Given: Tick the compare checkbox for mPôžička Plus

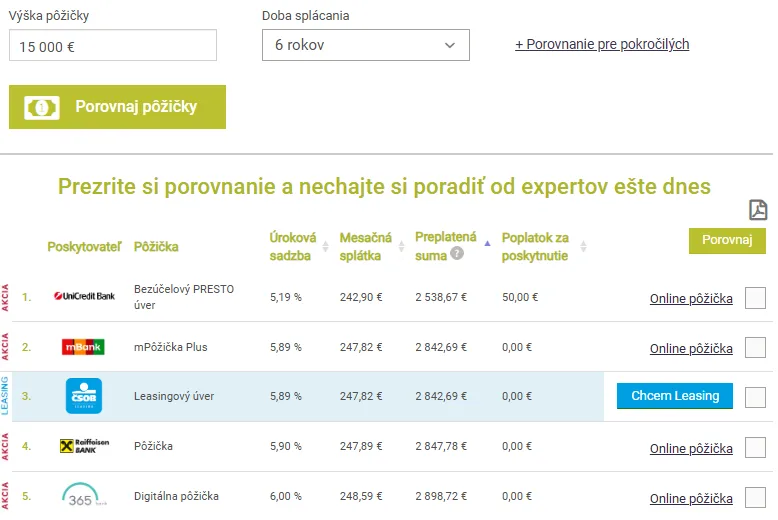Looking at the screenshot, I should click(x=755, y=347).
